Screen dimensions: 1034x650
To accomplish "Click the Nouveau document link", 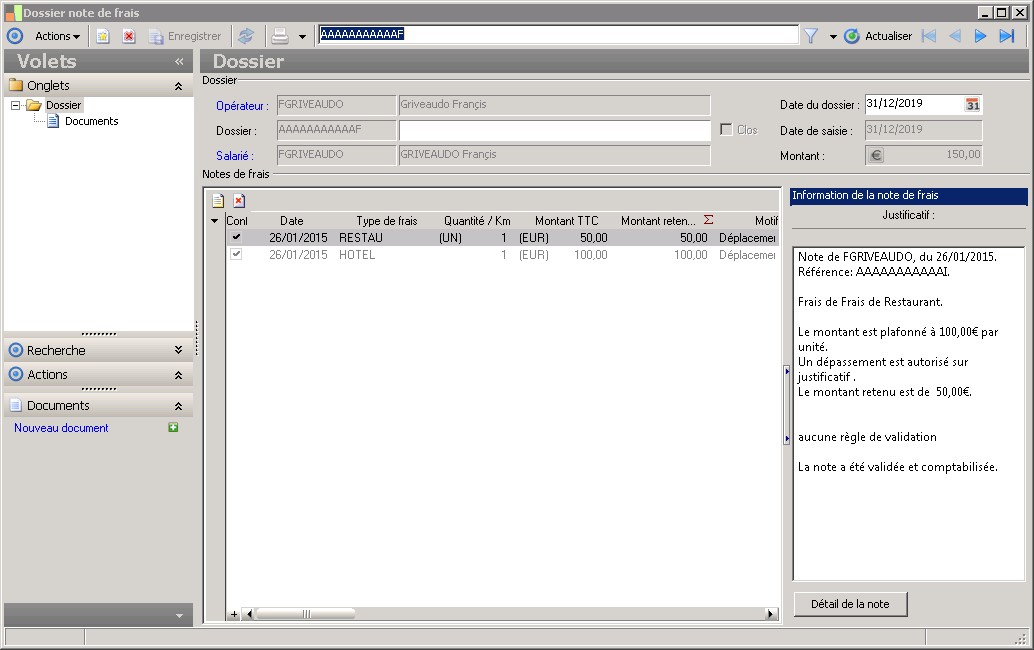I will (61, 428).
